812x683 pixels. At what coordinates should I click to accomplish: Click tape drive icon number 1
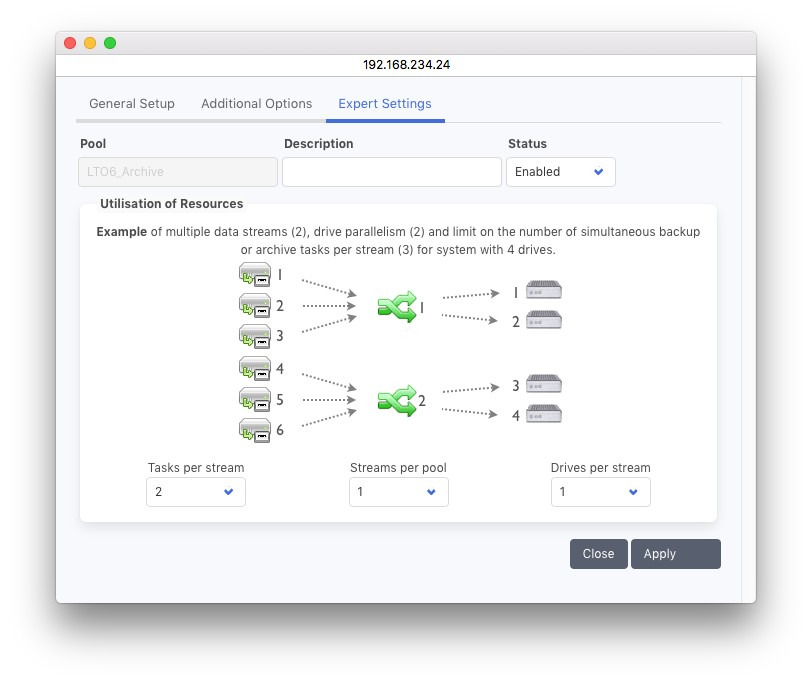click(x=544, y=291)
